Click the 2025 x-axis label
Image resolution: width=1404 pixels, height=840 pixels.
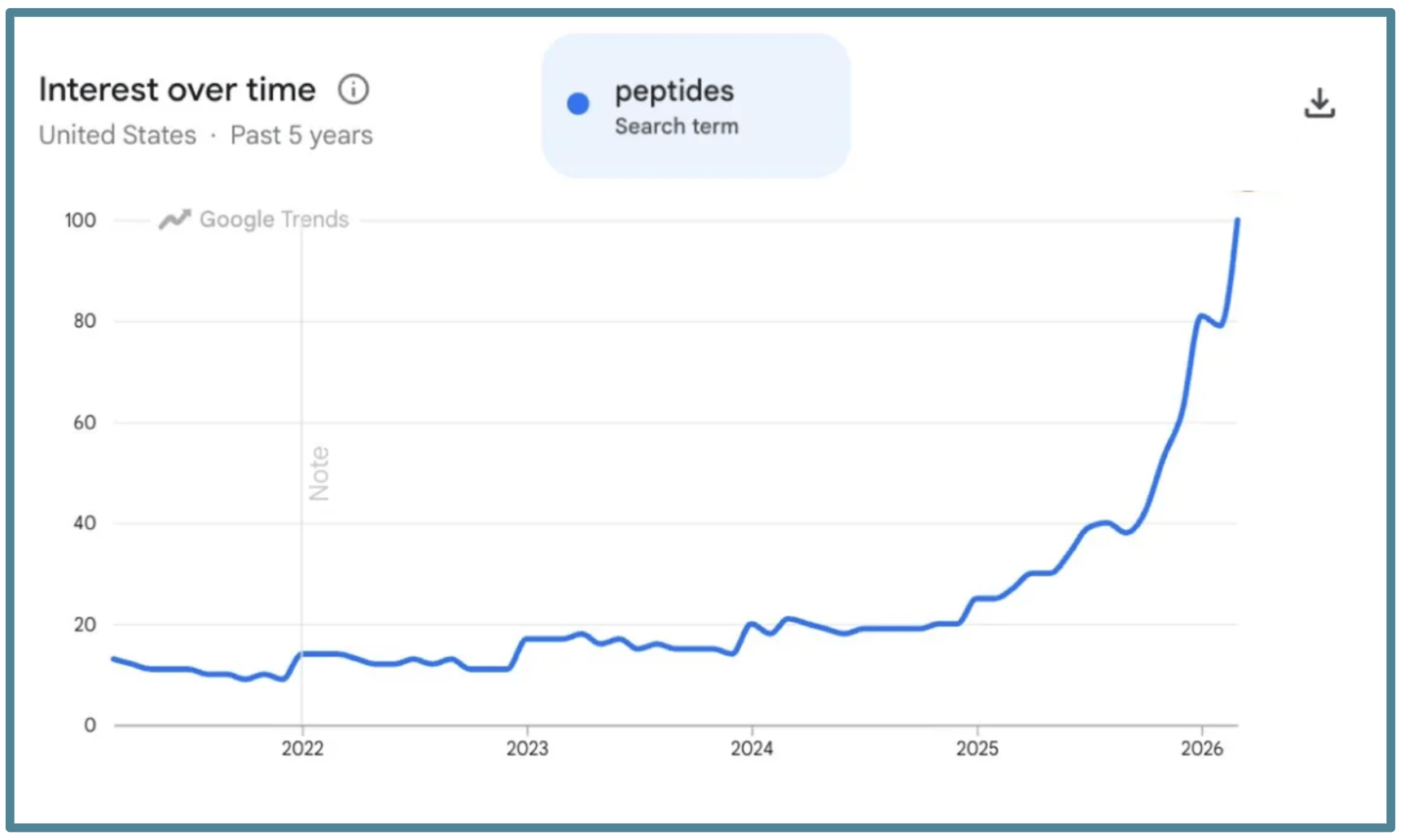(976, 749)
